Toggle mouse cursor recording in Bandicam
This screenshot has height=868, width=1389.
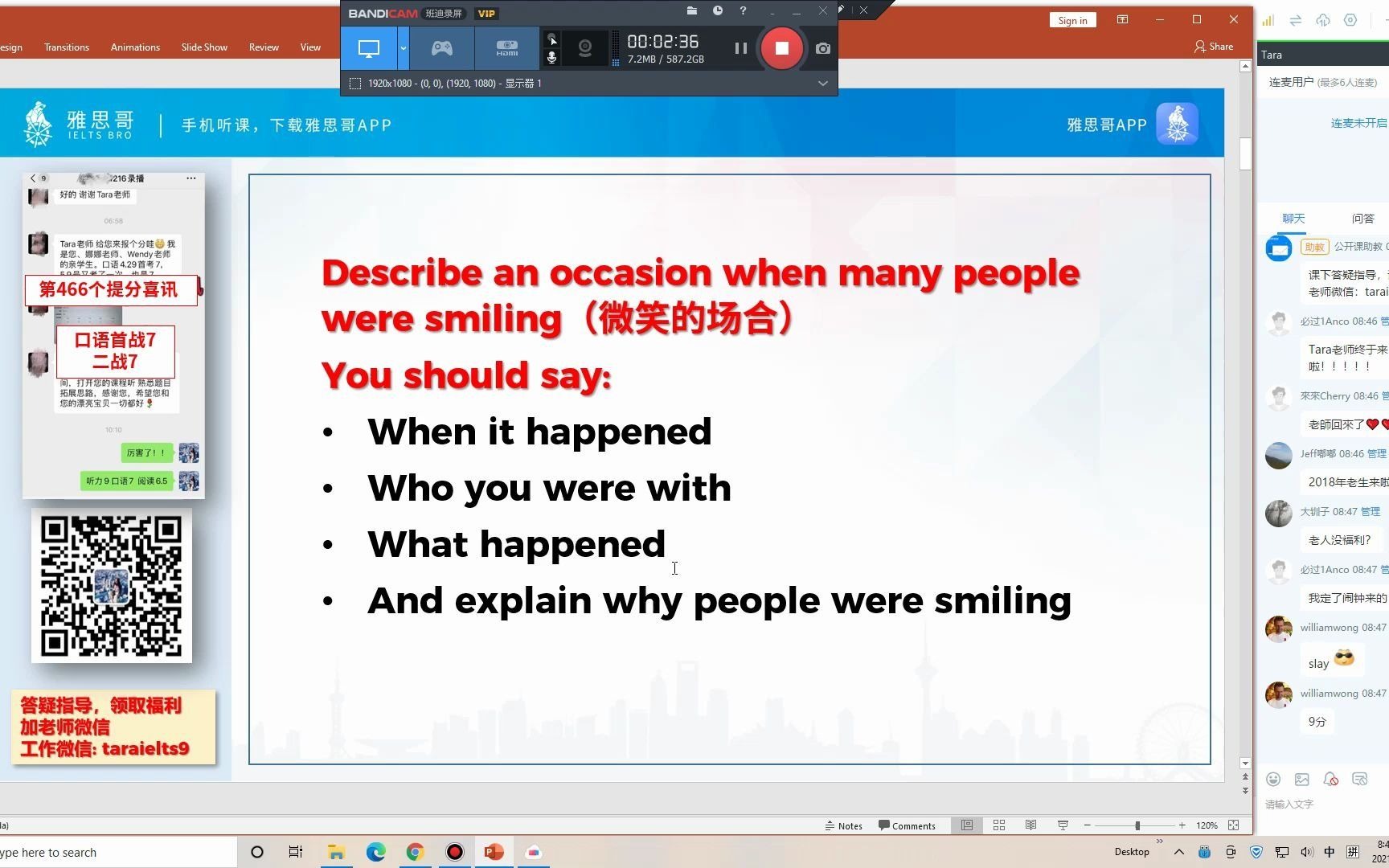tap(552, 39)
